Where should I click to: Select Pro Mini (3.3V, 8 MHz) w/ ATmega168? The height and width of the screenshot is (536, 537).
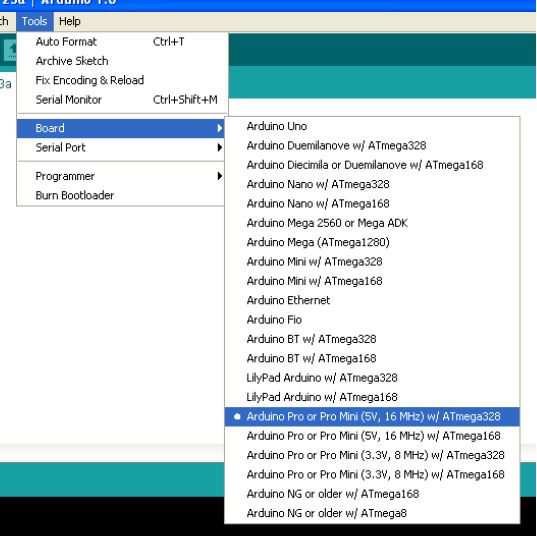(372, 475)
